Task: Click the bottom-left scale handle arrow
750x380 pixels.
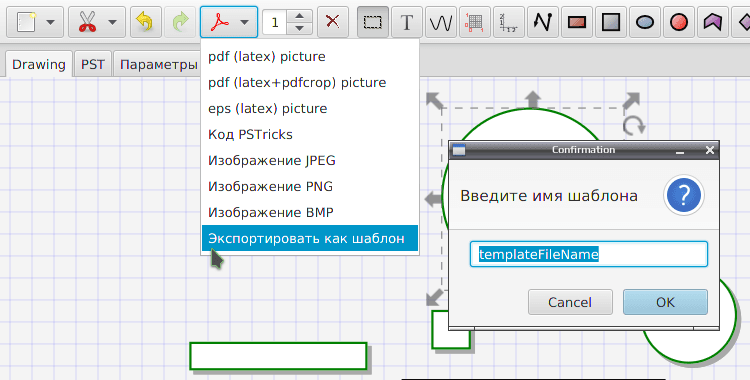Action: 434,297
